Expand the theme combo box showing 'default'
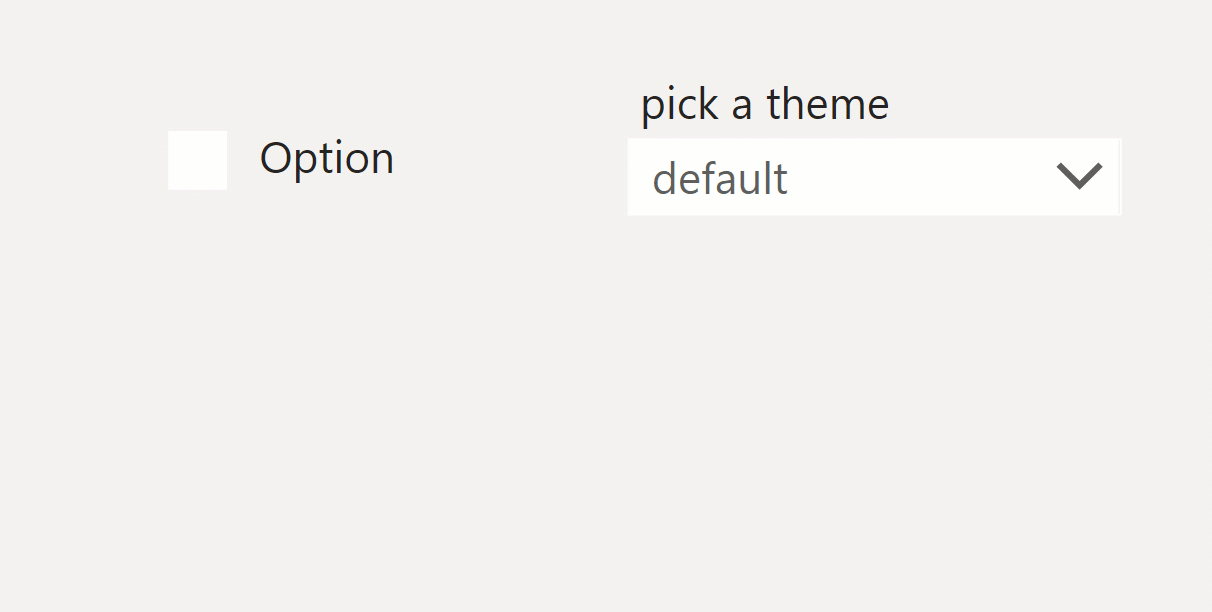The image size is (1212, 612). click(x=874, y=177)
